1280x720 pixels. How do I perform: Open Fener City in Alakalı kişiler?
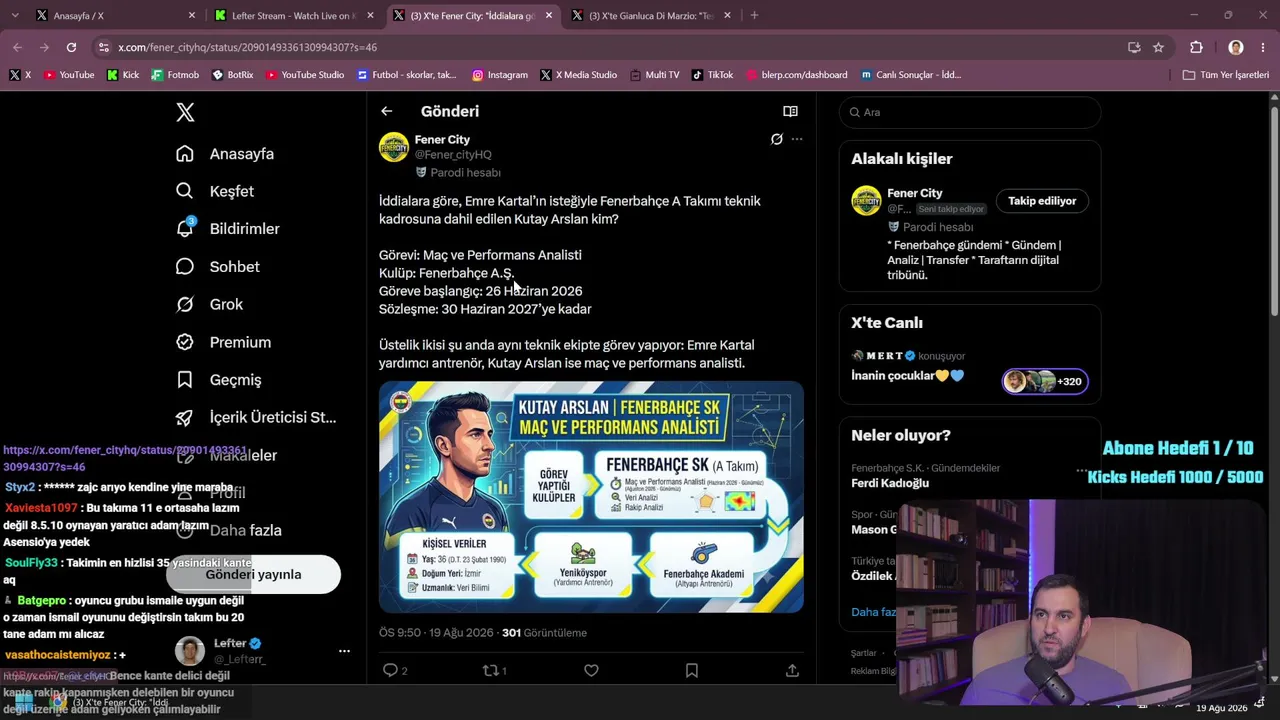pos(915,193)
